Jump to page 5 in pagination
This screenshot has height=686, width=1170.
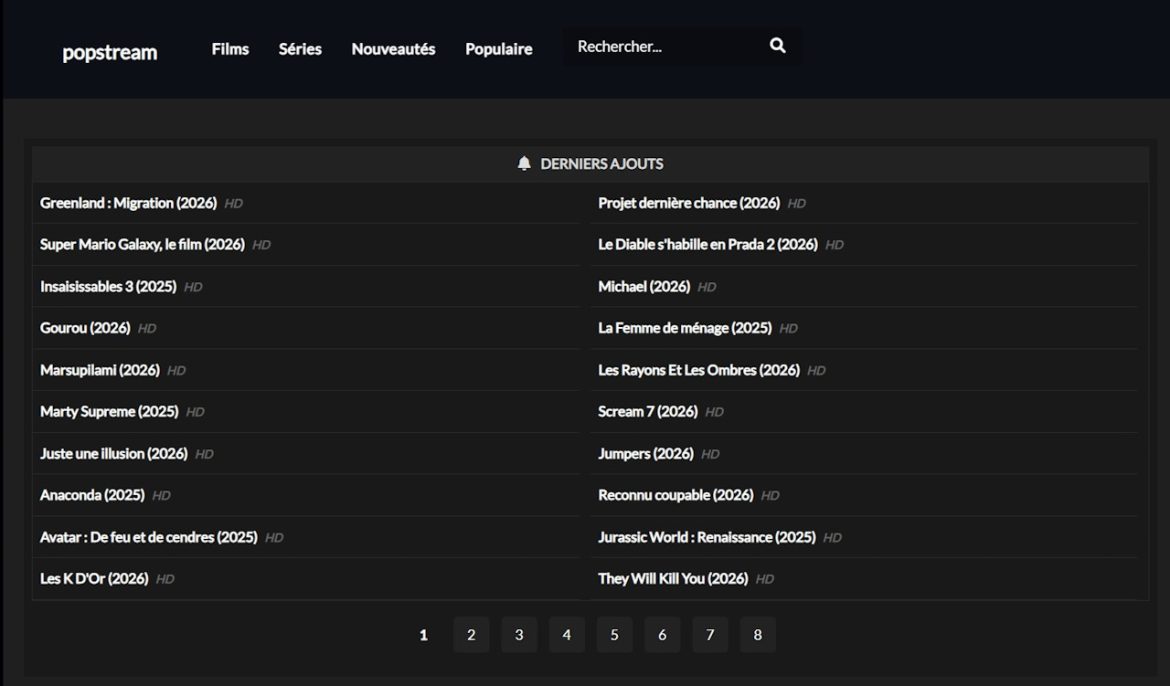pos(614,634)
